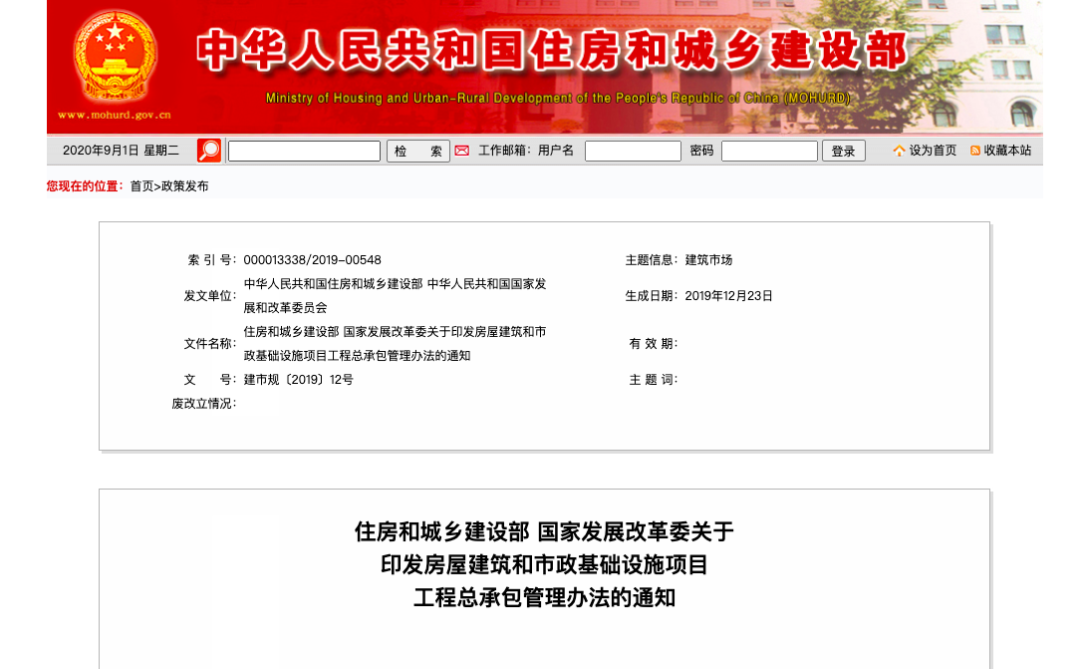Click the orange icon before 收藏本站

(x=974, y=150)
